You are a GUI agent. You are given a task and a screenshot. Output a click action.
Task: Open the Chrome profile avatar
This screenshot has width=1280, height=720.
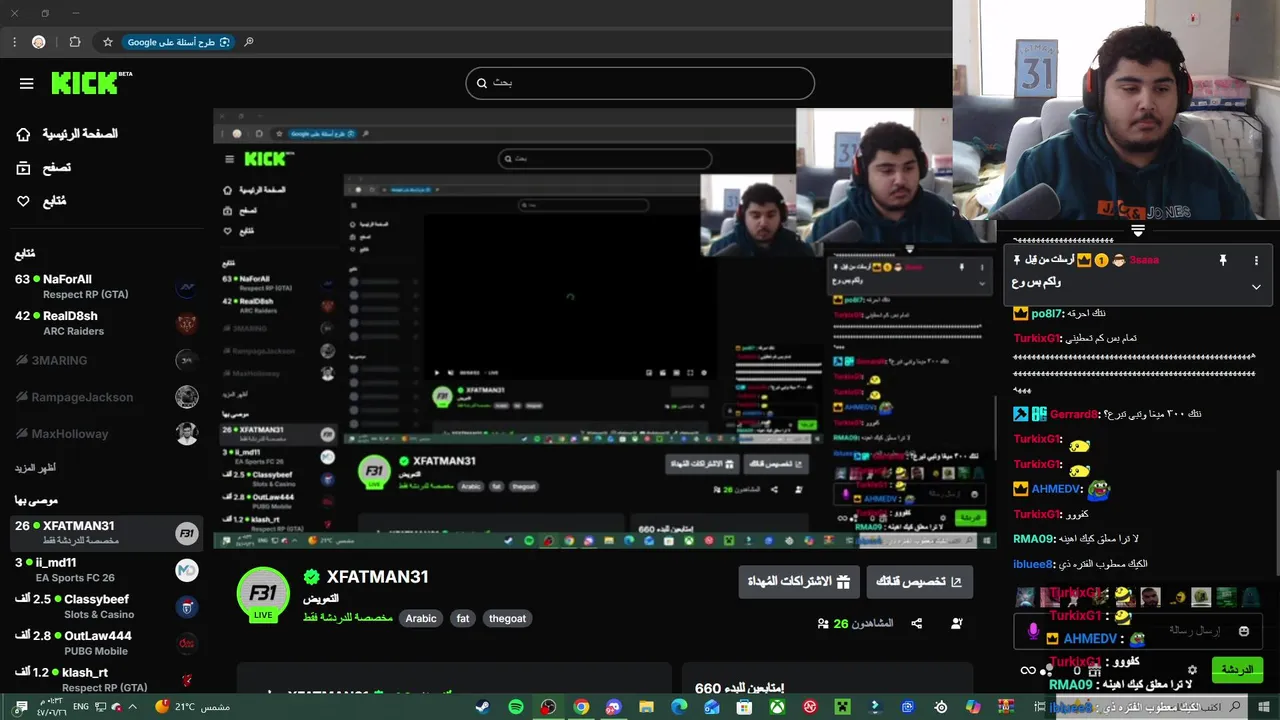(39, 42)
